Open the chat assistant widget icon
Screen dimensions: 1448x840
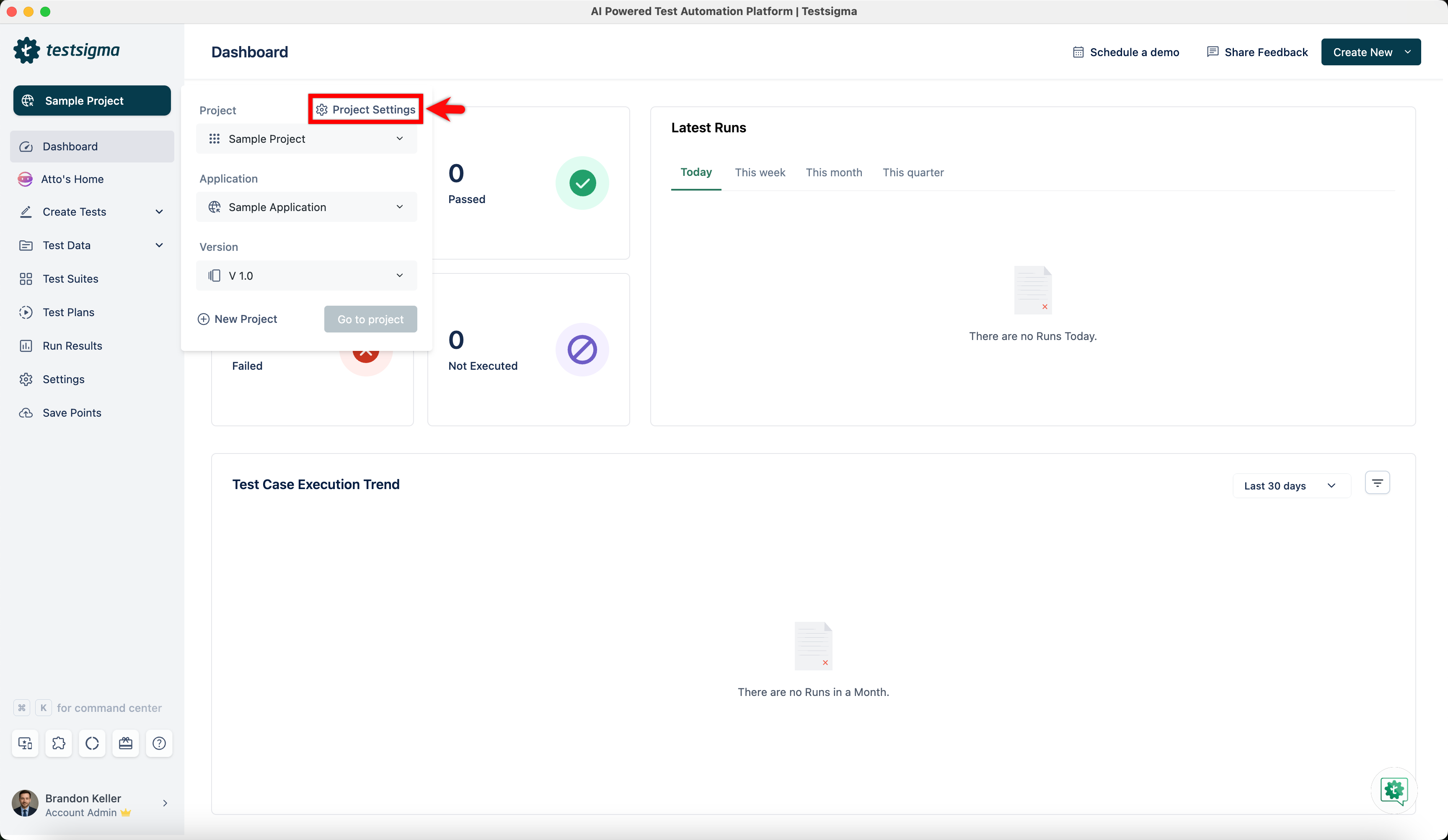(x=1394, y=791)
